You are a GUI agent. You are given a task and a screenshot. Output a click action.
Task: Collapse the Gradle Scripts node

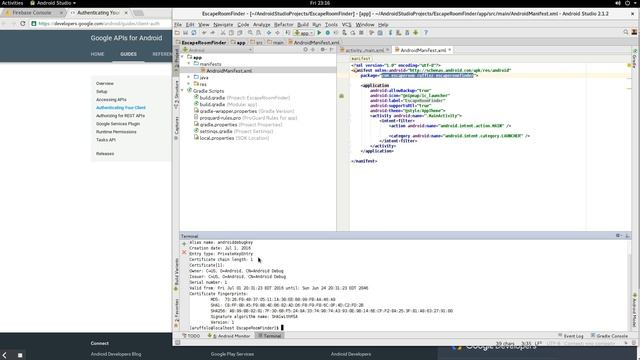pyautogui.click(x=182, y=91)
